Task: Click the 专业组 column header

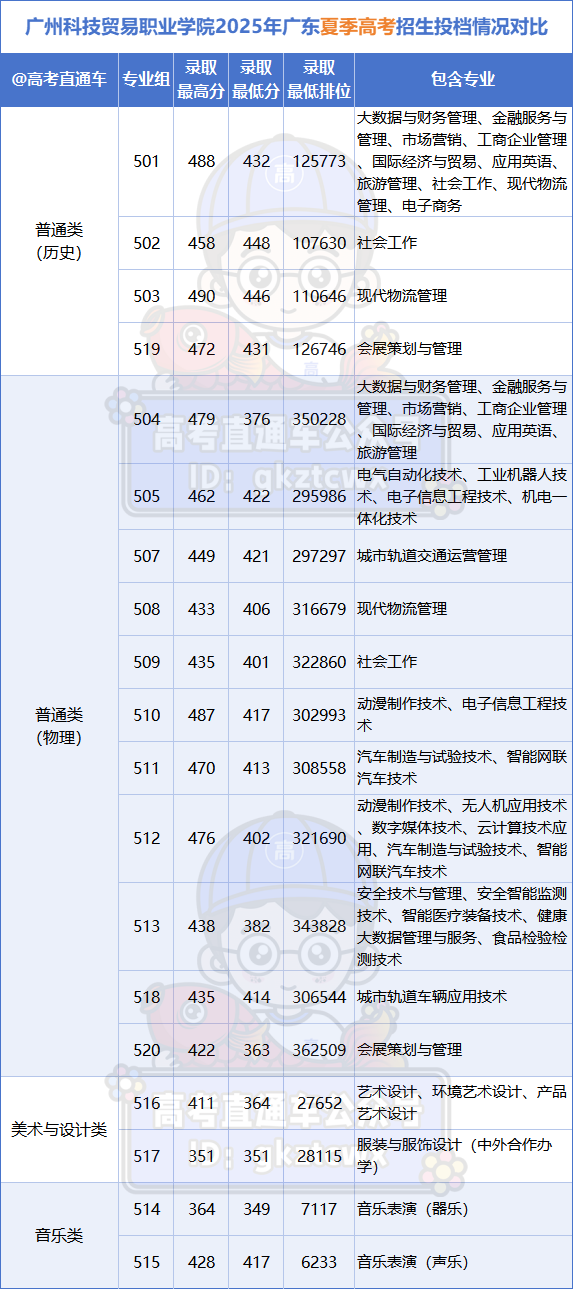Action: click(146, 80)
